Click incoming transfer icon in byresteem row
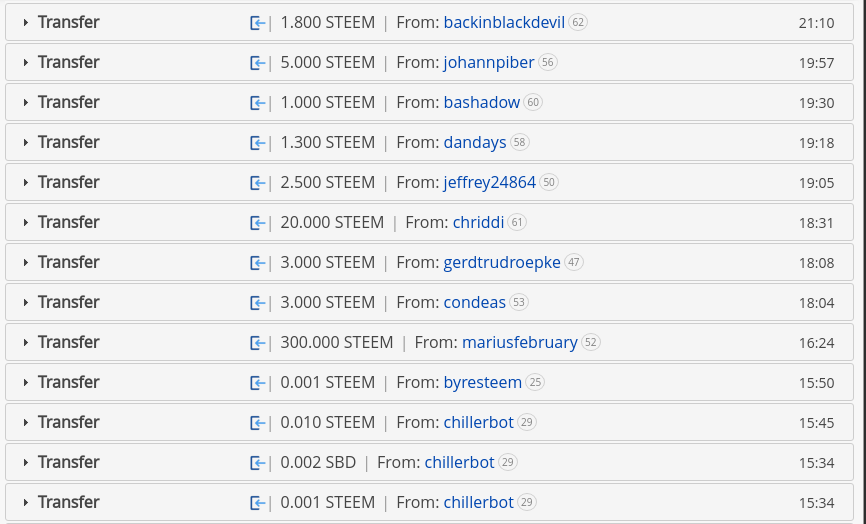Image resolution: width=866 pixels, height=524 pixels. (x=257, y=382)
